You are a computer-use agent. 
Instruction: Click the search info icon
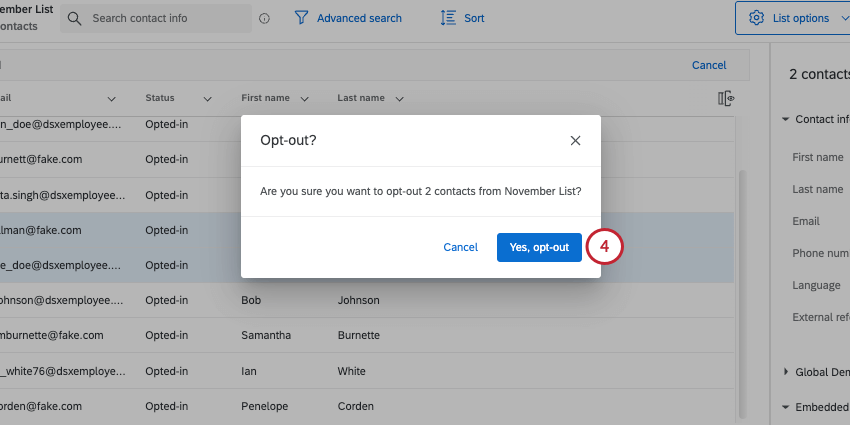[x=264, y=18]
